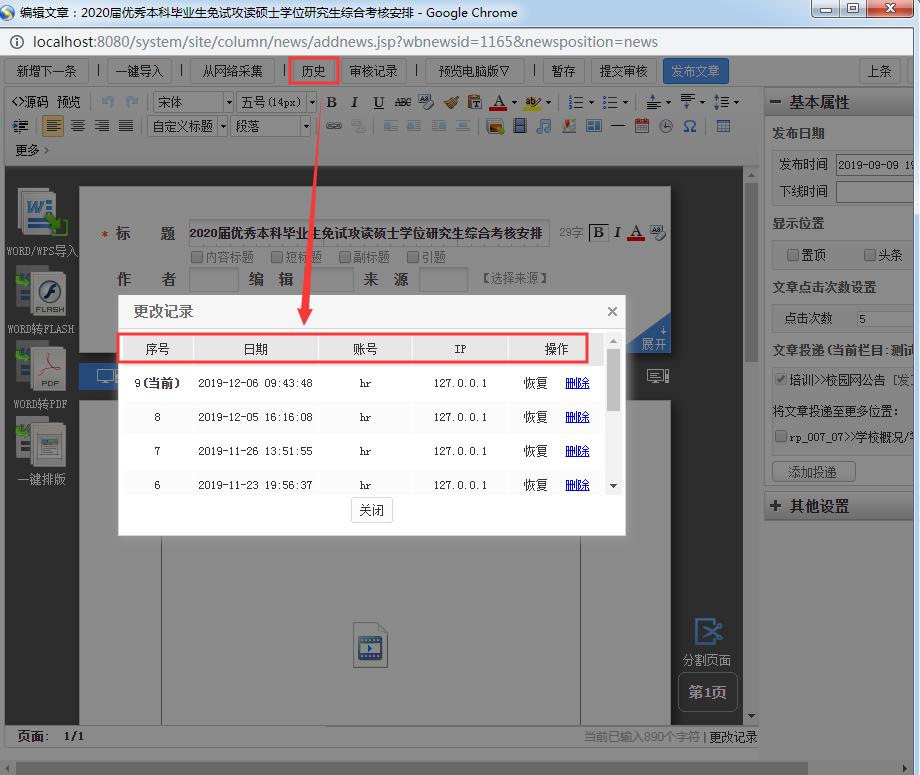920x775 pixels.
Task: Align text right icon
Action: pyautogui.click(x=102, y=126)
